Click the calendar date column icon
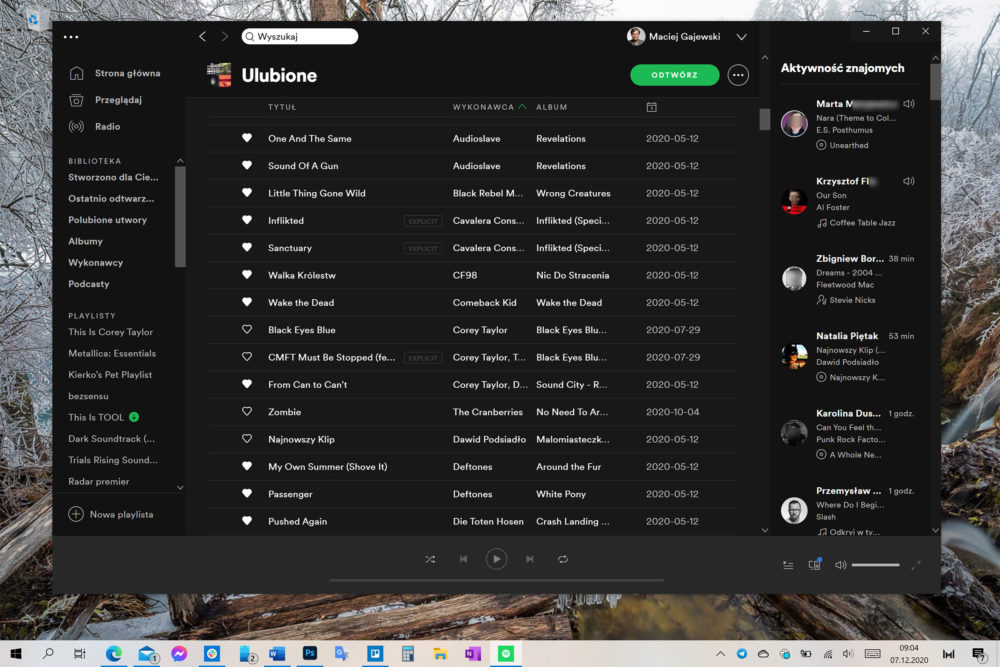This screenshot has height=667, width=1000. tap(651, 107)
